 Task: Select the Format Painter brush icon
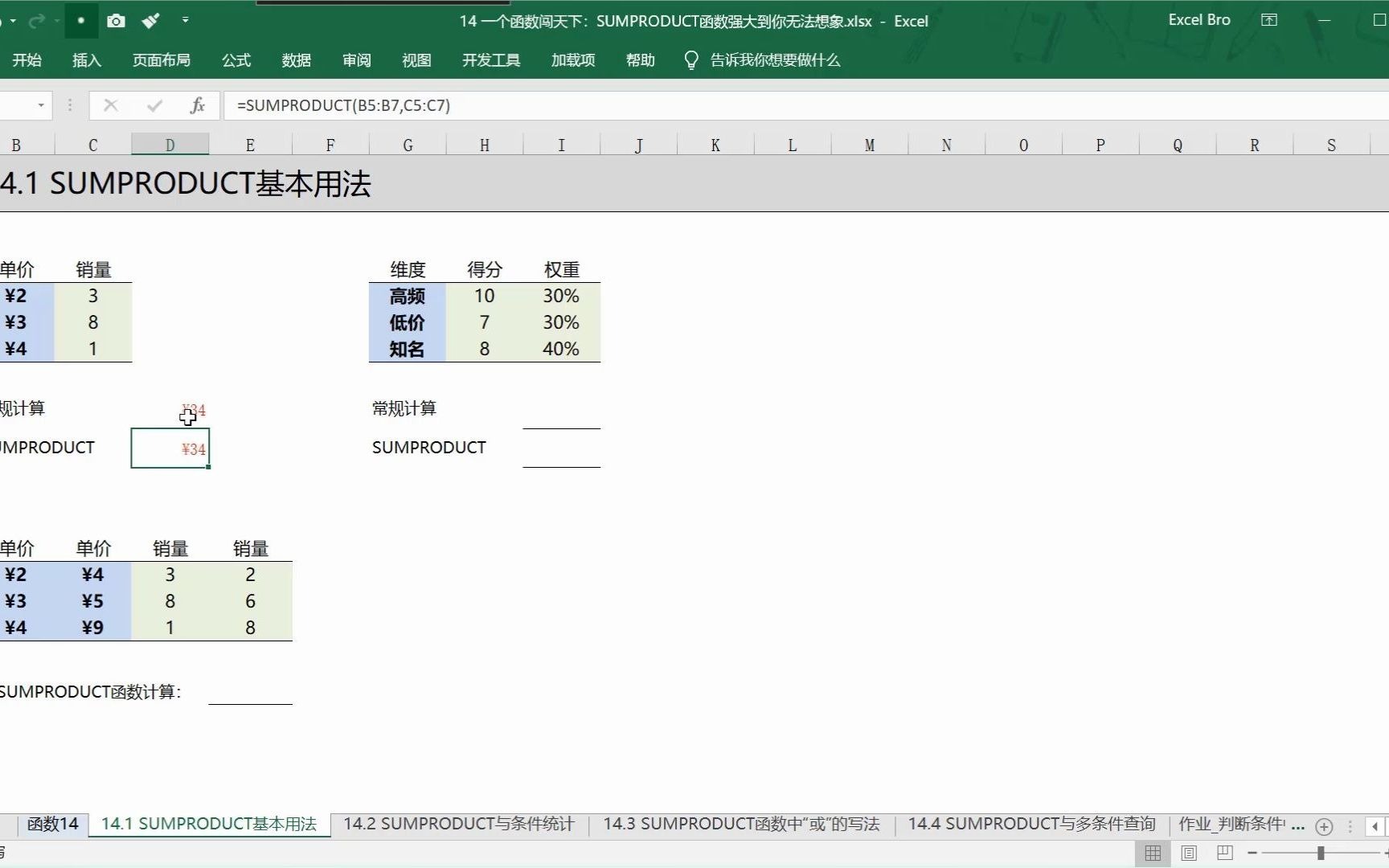click(150, 20)
